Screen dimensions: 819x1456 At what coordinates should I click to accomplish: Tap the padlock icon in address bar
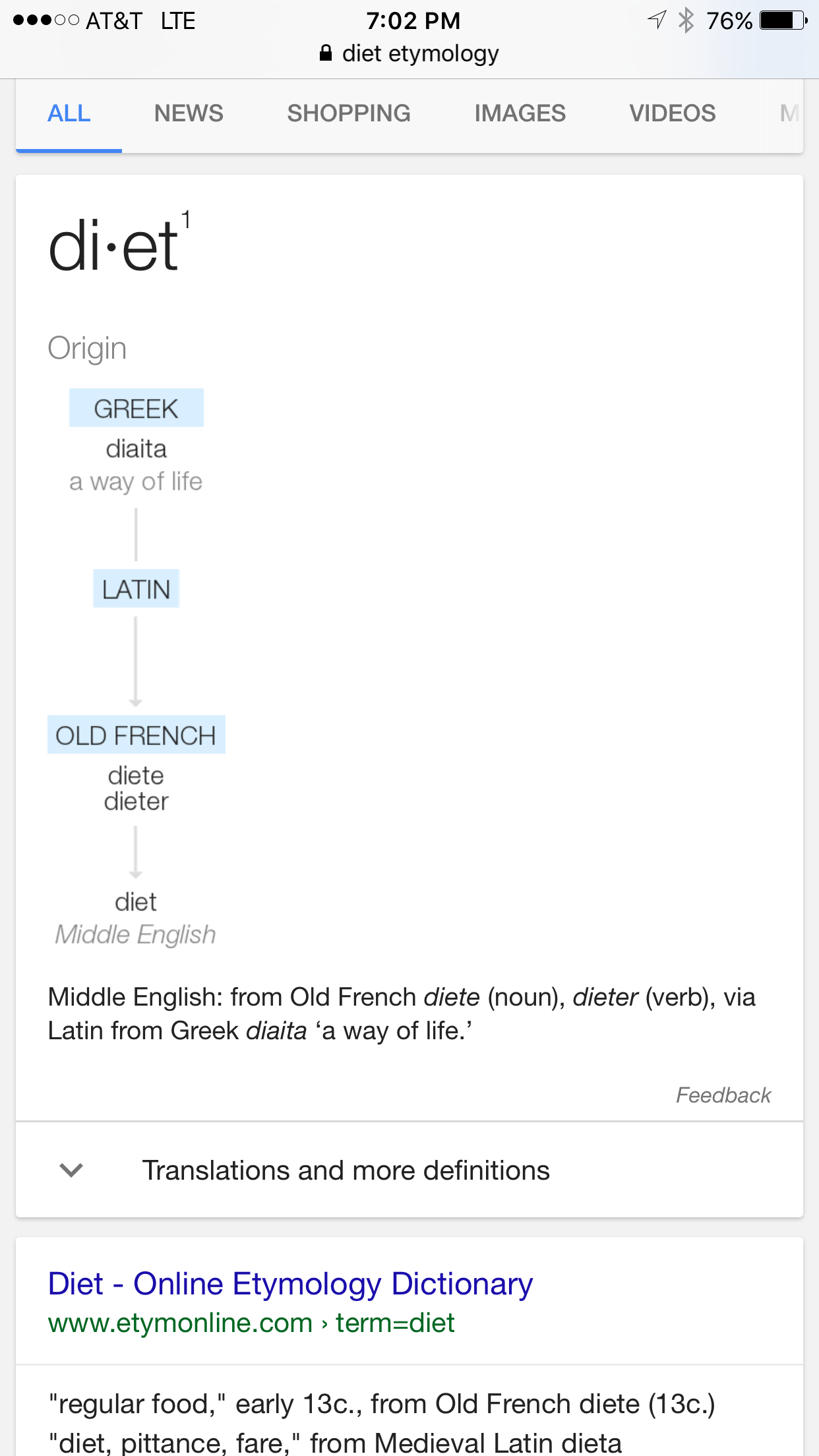(x=325, y=53)
